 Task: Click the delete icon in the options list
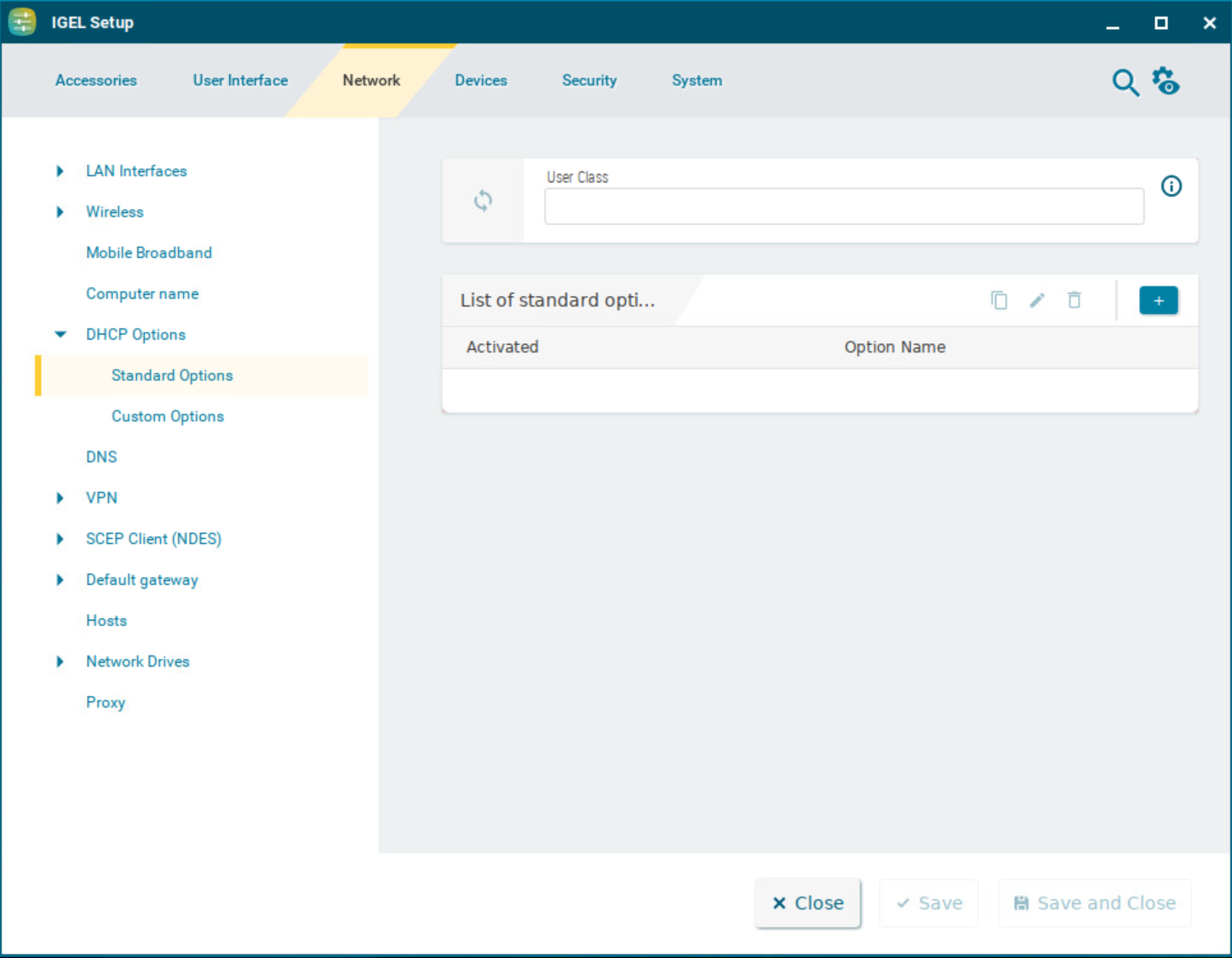1074,300
